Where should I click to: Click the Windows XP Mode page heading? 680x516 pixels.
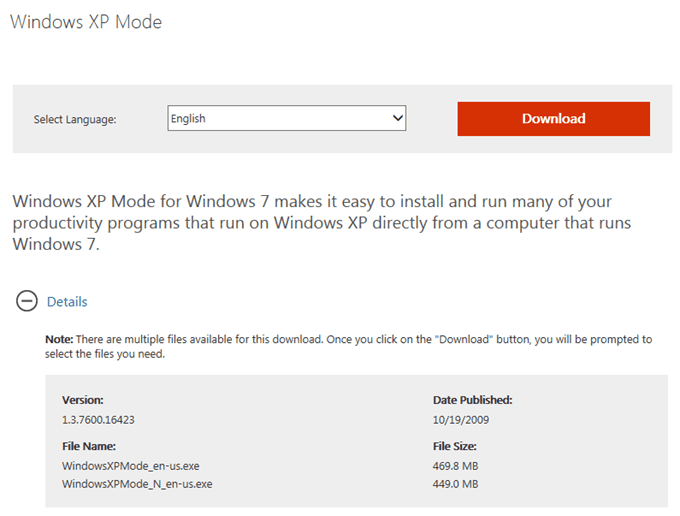86,21
